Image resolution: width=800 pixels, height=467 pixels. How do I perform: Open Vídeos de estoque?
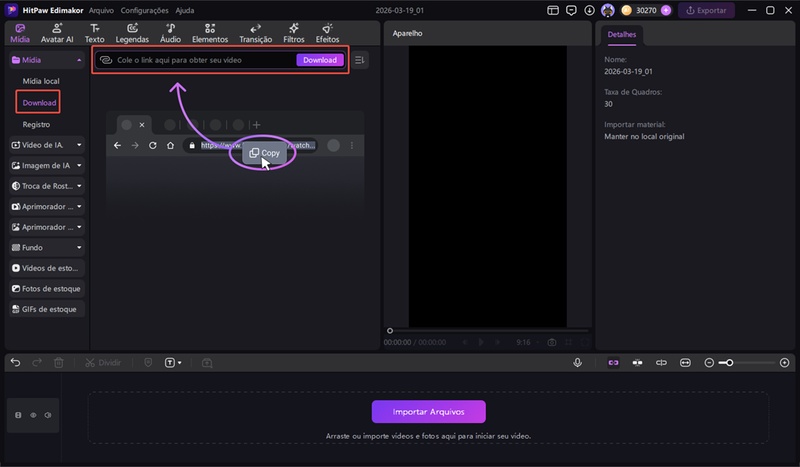point(46,268)
